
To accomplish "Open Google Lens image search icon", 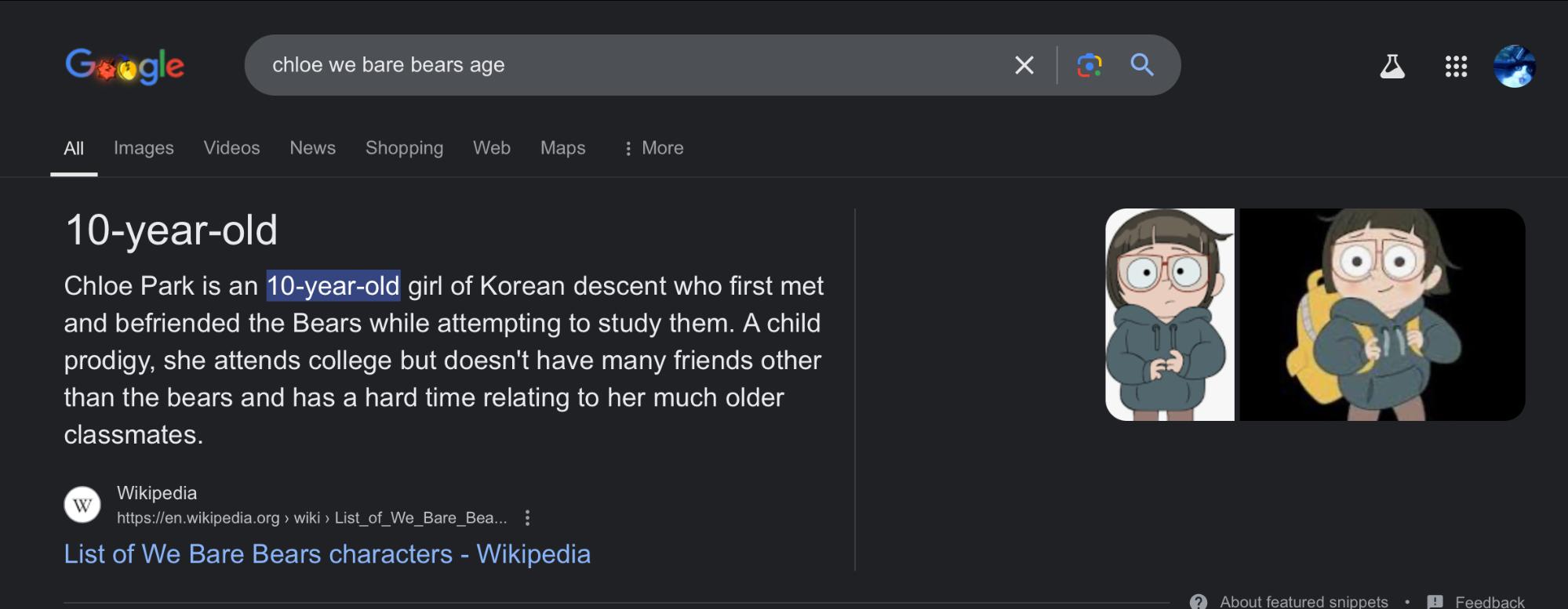I will click(1090, 65).
